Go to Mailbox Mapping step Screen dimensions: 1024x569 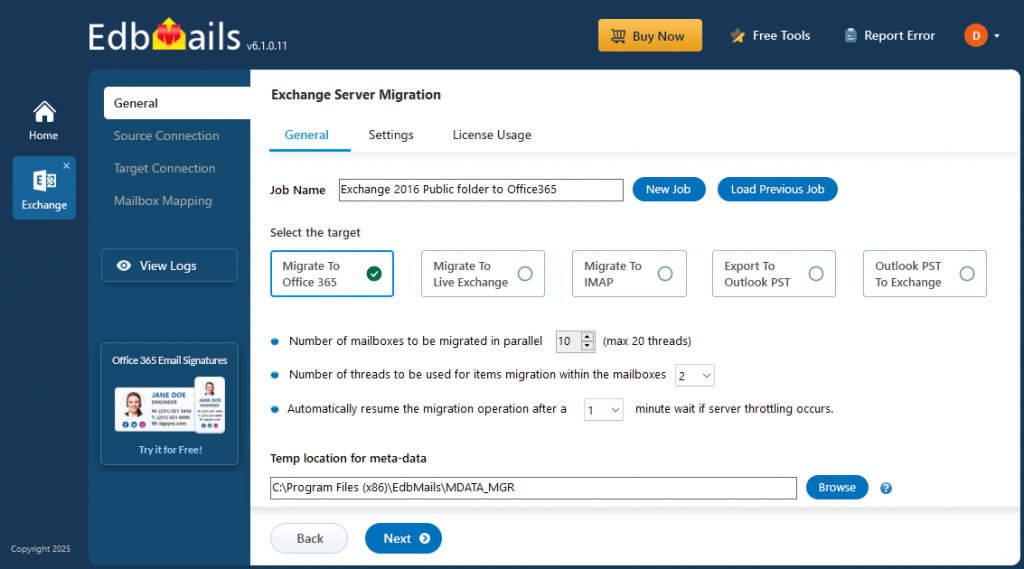(163, 201)
